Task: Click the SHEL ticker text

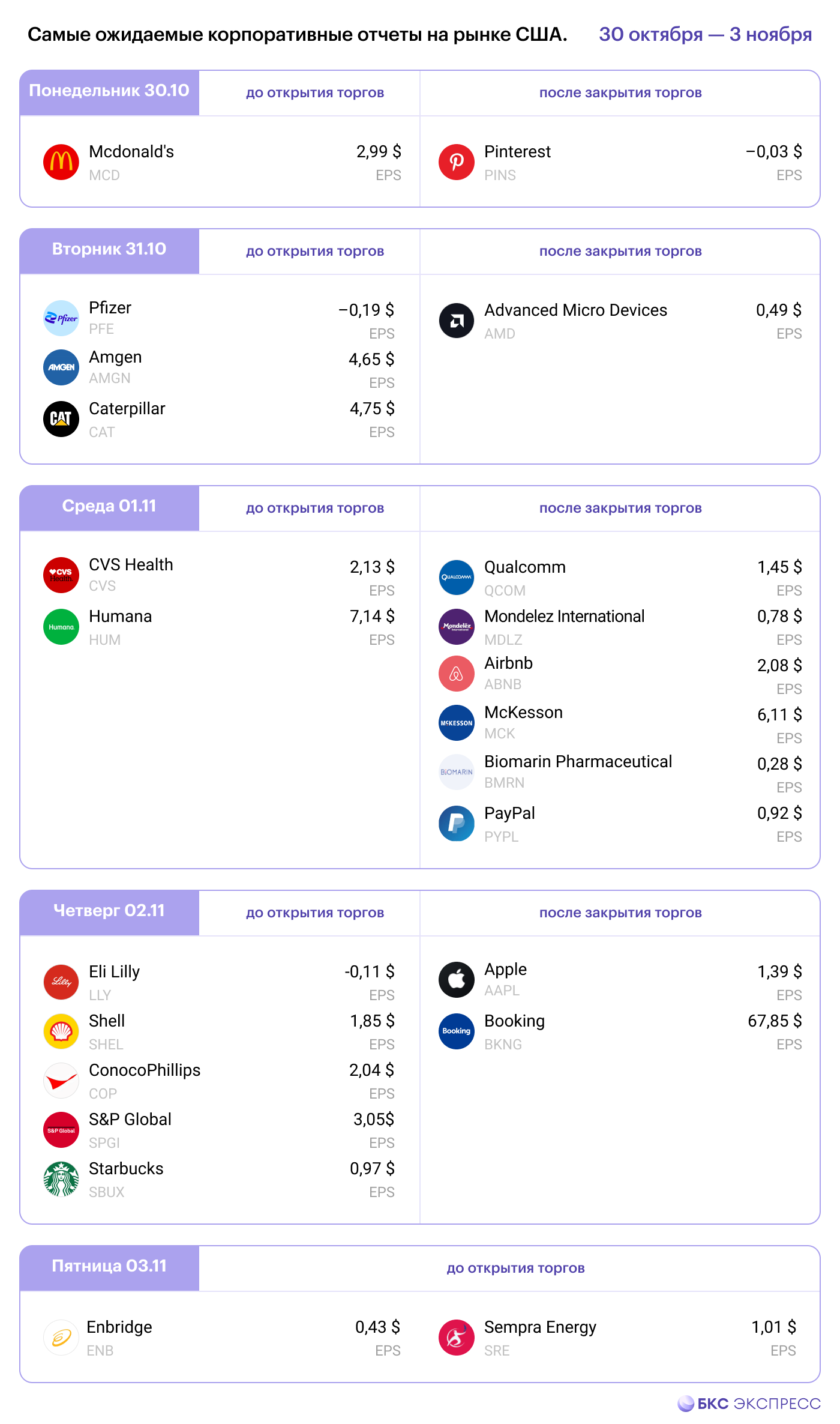Action: point(106,1045)
